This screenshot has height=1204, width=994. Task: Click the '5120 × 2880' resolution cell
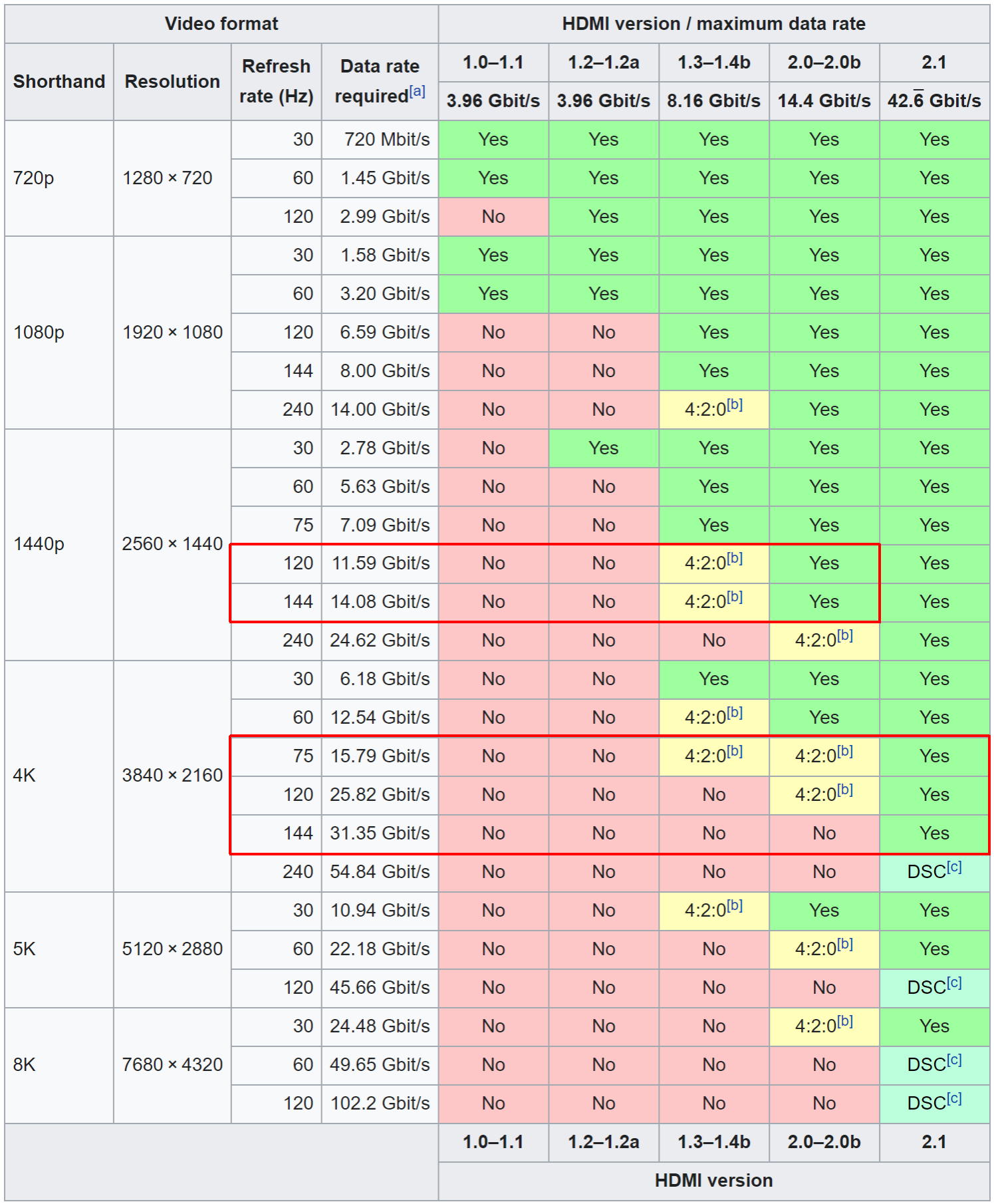click(172, 949)
